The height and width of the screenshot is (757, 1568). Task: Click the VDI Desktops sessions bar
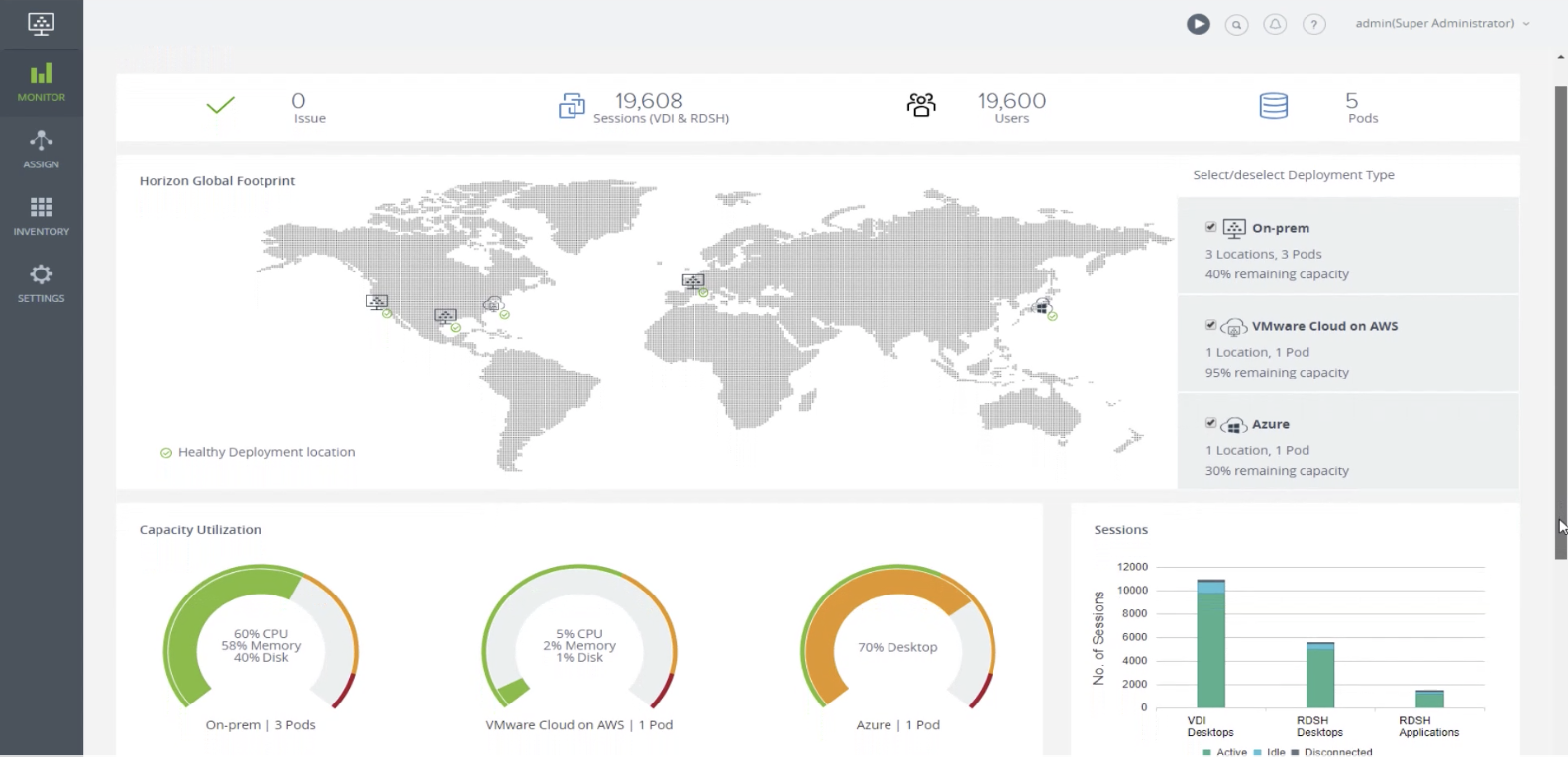1210,644
